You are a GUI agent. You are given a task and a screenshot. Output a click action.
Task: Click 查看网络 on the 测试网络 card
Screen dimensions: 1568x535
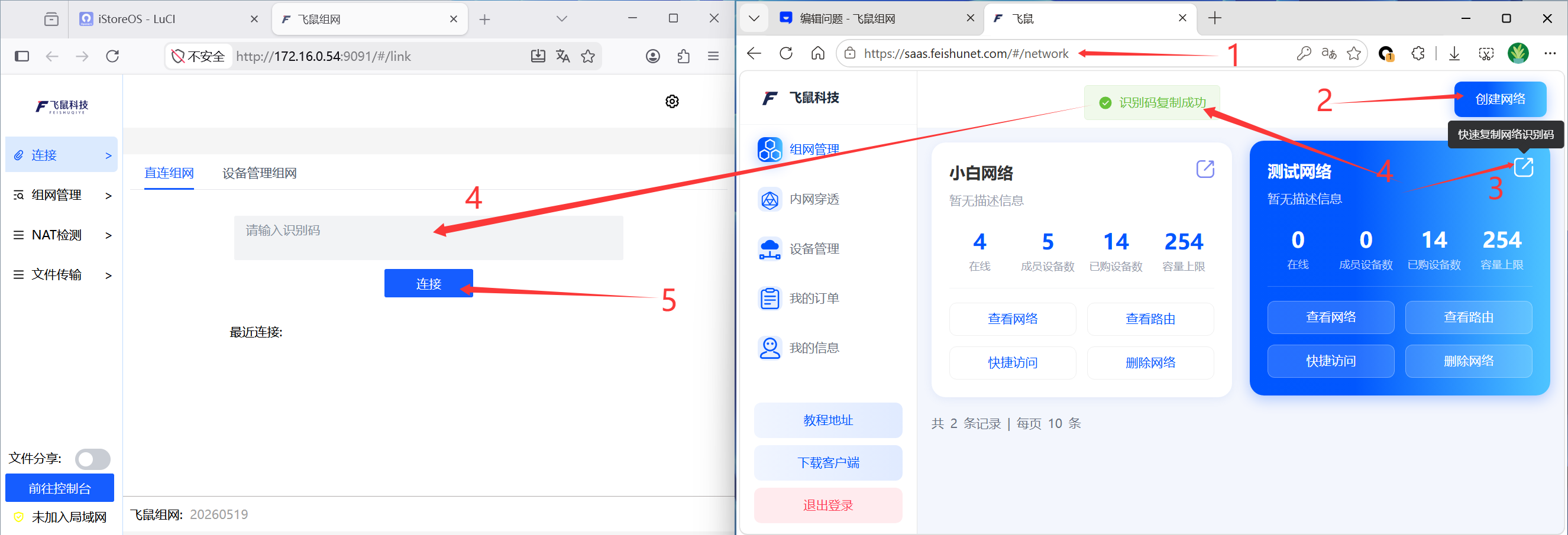pos(1331,317)
